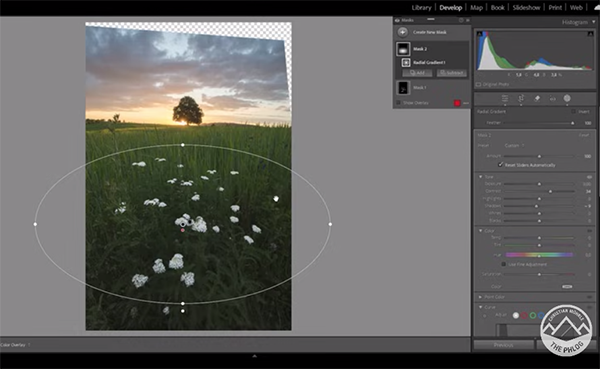
Task: Select the Red Eye correction tool icon
Action: tap(552, 98)
